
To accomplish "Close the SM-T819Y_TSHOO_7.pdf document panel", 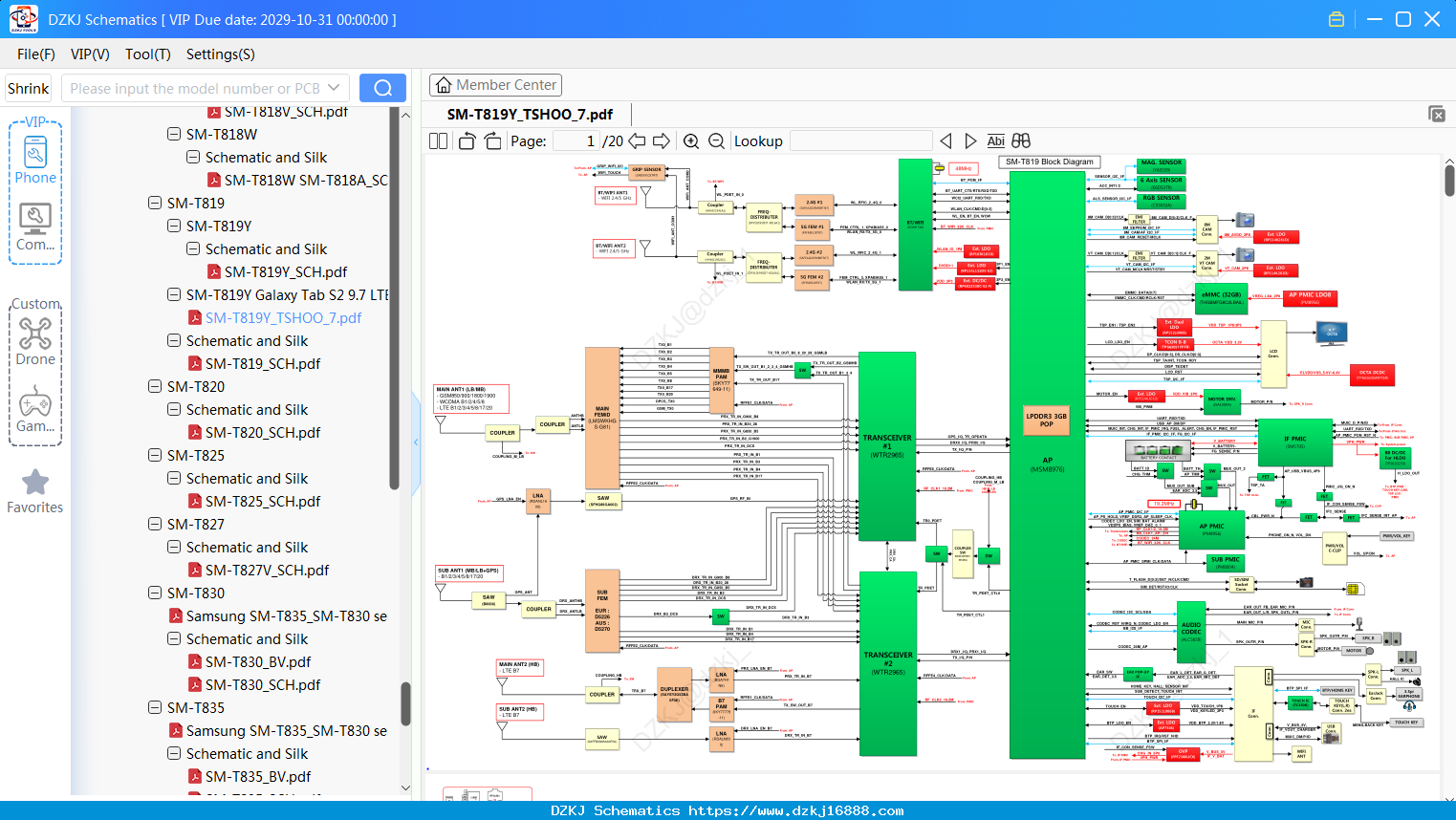I will pyautogui.click(x=1437, y=114).
